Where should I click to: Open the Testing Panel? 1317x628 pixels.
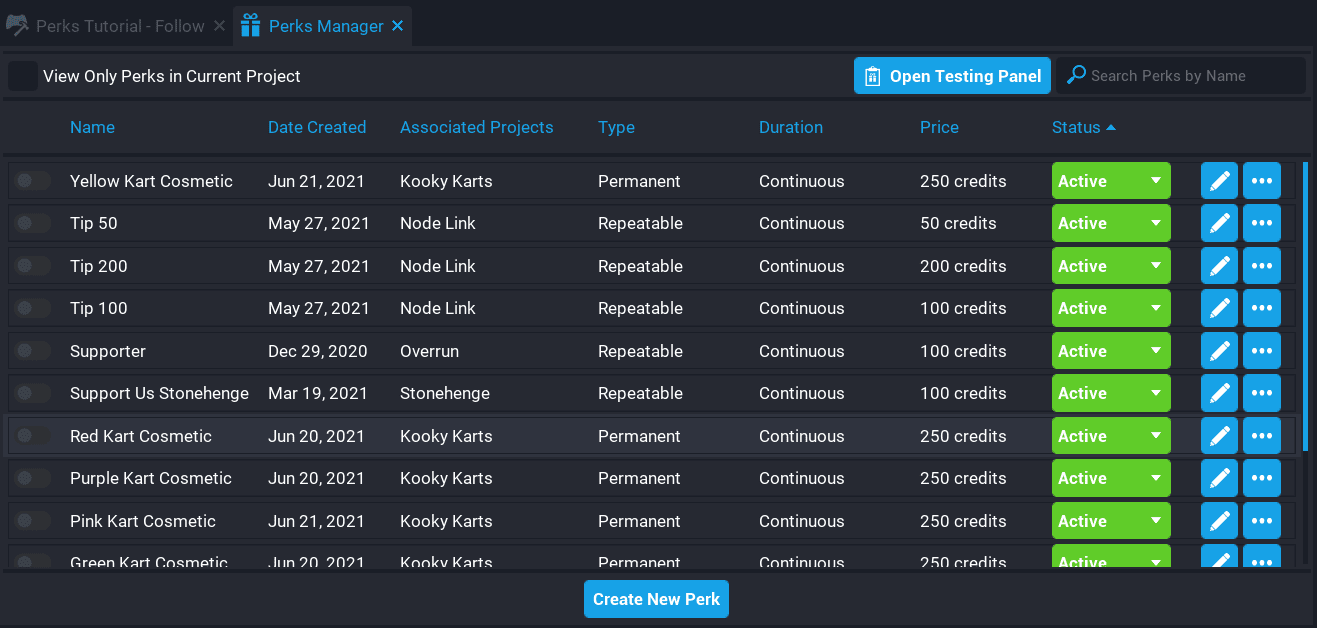point(952,76)
